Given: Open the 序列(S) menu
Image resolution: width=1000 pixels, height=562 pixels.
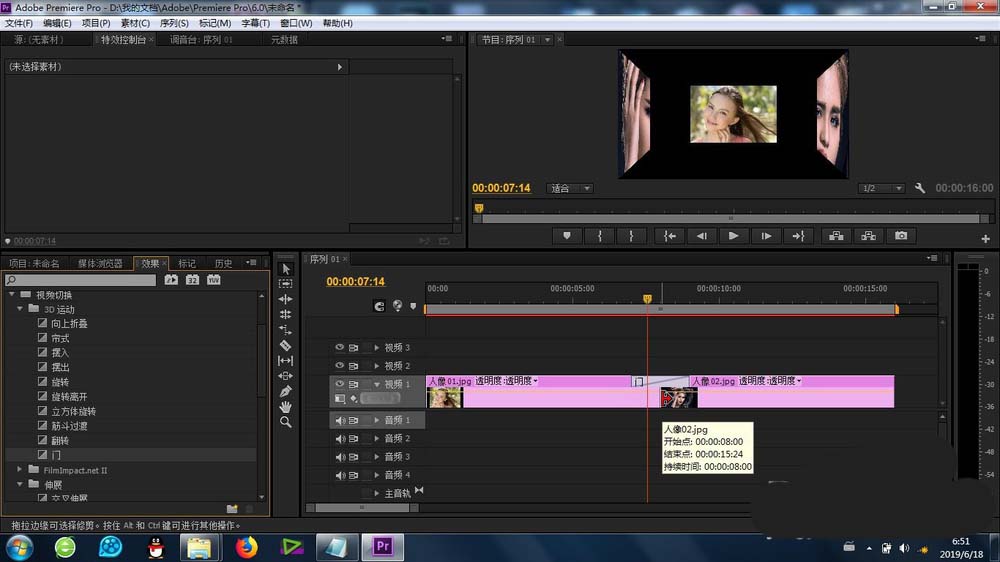Looking at the screenshot, I should tap(174, 23).
